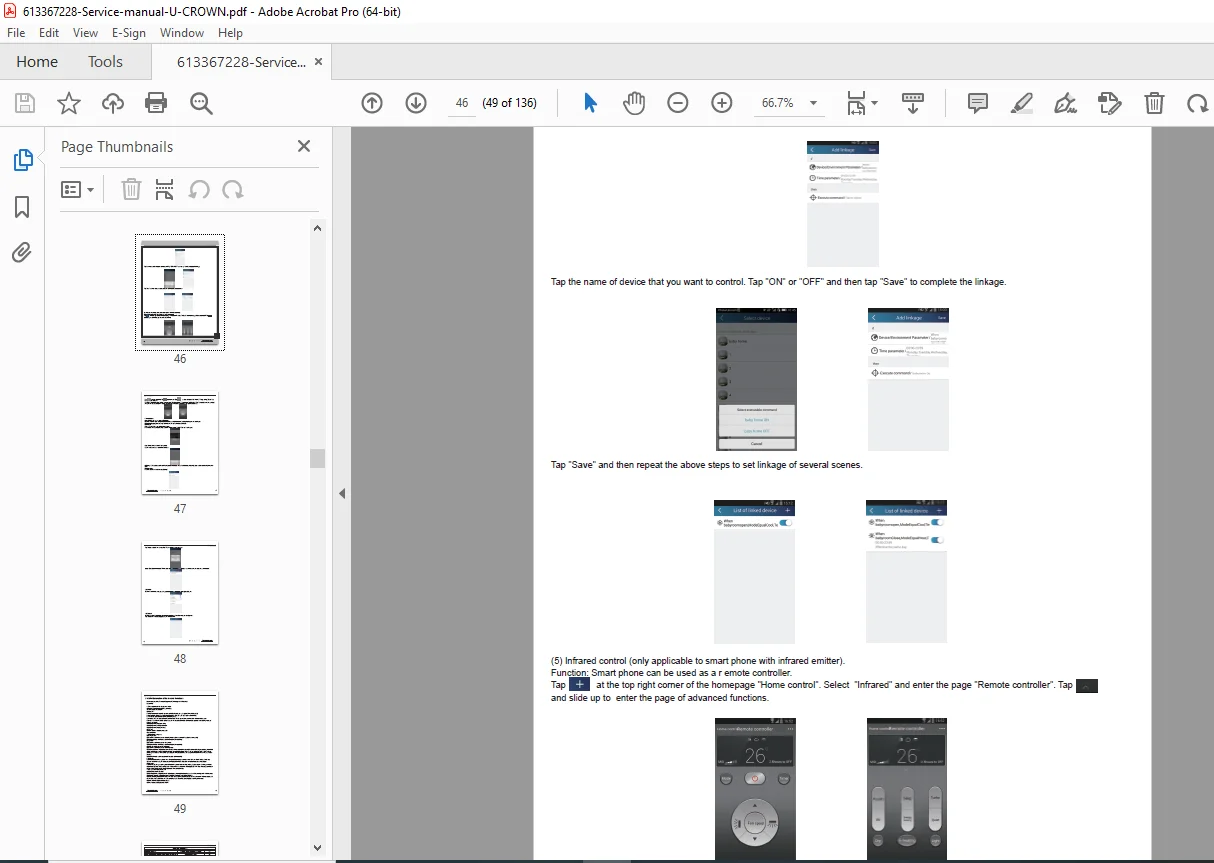
Task: Click the read mode keyboard icon
Action: (x=913, y=103)
